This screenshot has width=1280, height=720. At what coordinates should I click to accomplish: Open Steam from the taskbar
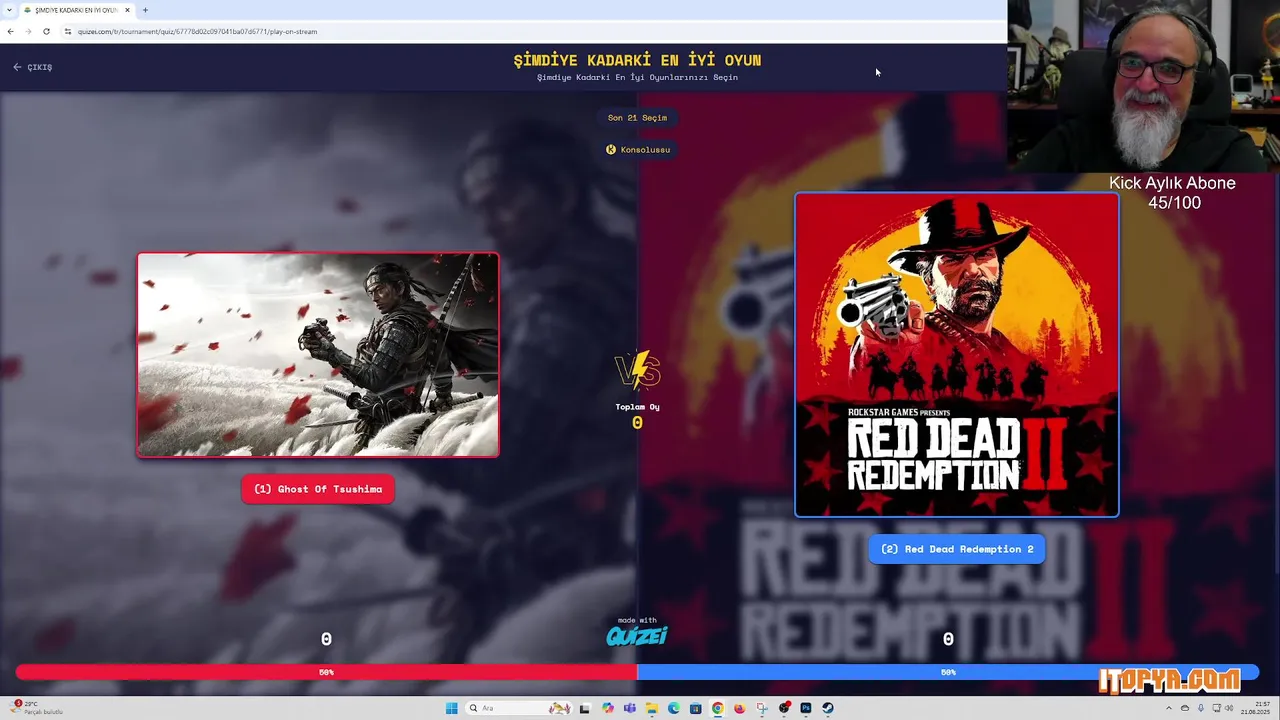pyautogui.click(x=828, y=708)
